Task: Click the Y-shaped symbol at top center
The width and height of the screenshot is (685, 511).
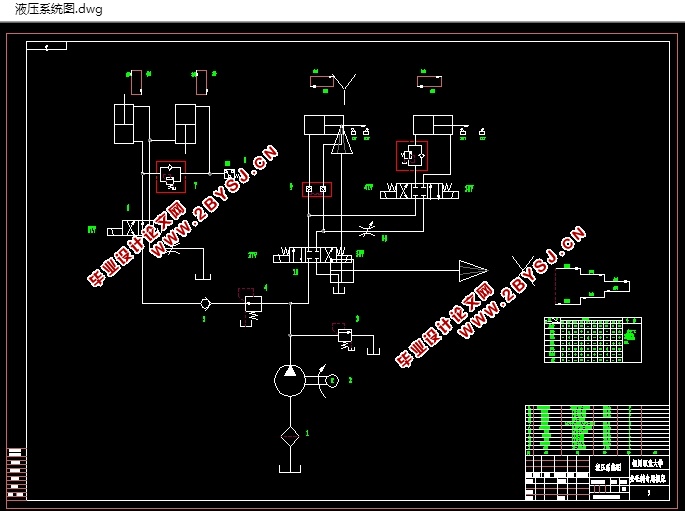Action: point(347,84)
